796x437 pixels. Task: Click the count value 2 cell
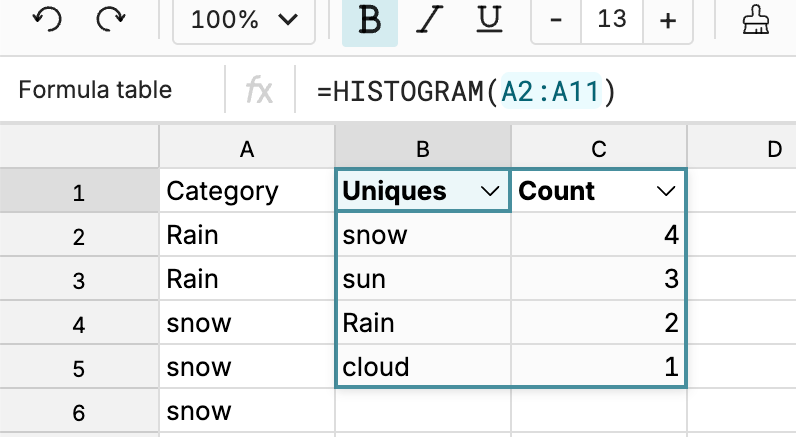pos(599,323)
